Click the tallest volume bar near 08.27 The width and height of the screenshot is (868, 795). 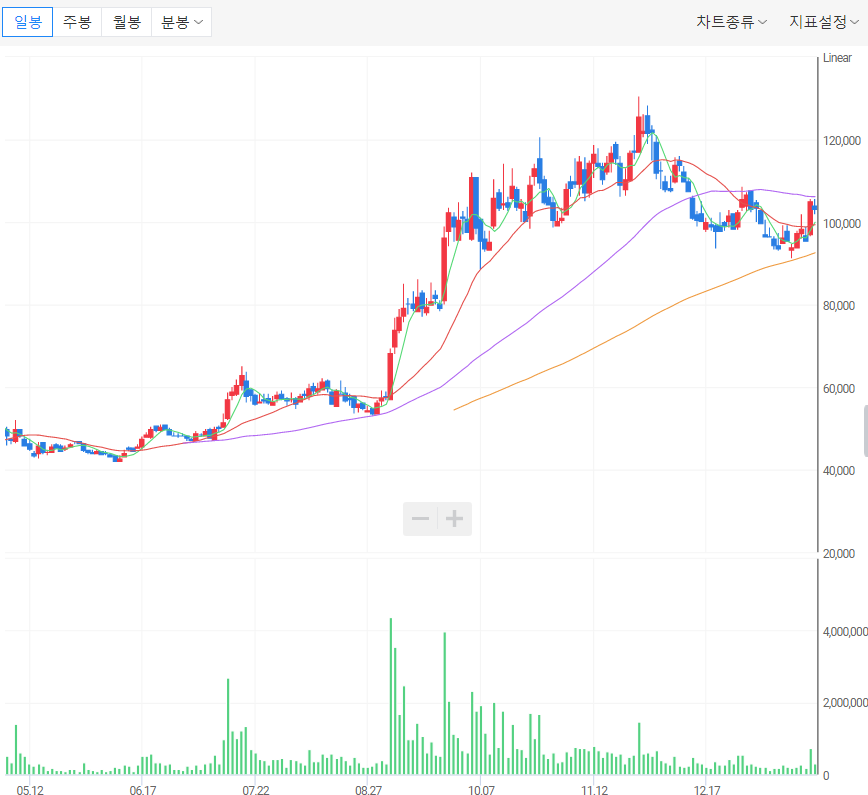[391, 696]
